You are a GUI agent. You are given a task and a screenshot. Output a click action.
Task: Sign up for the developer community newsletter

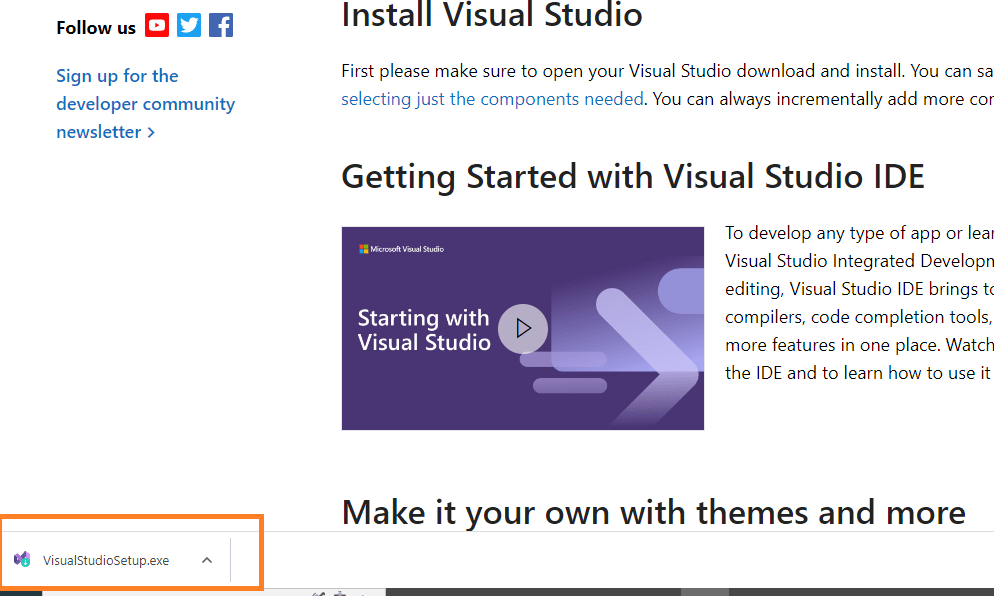coord(145,103)
